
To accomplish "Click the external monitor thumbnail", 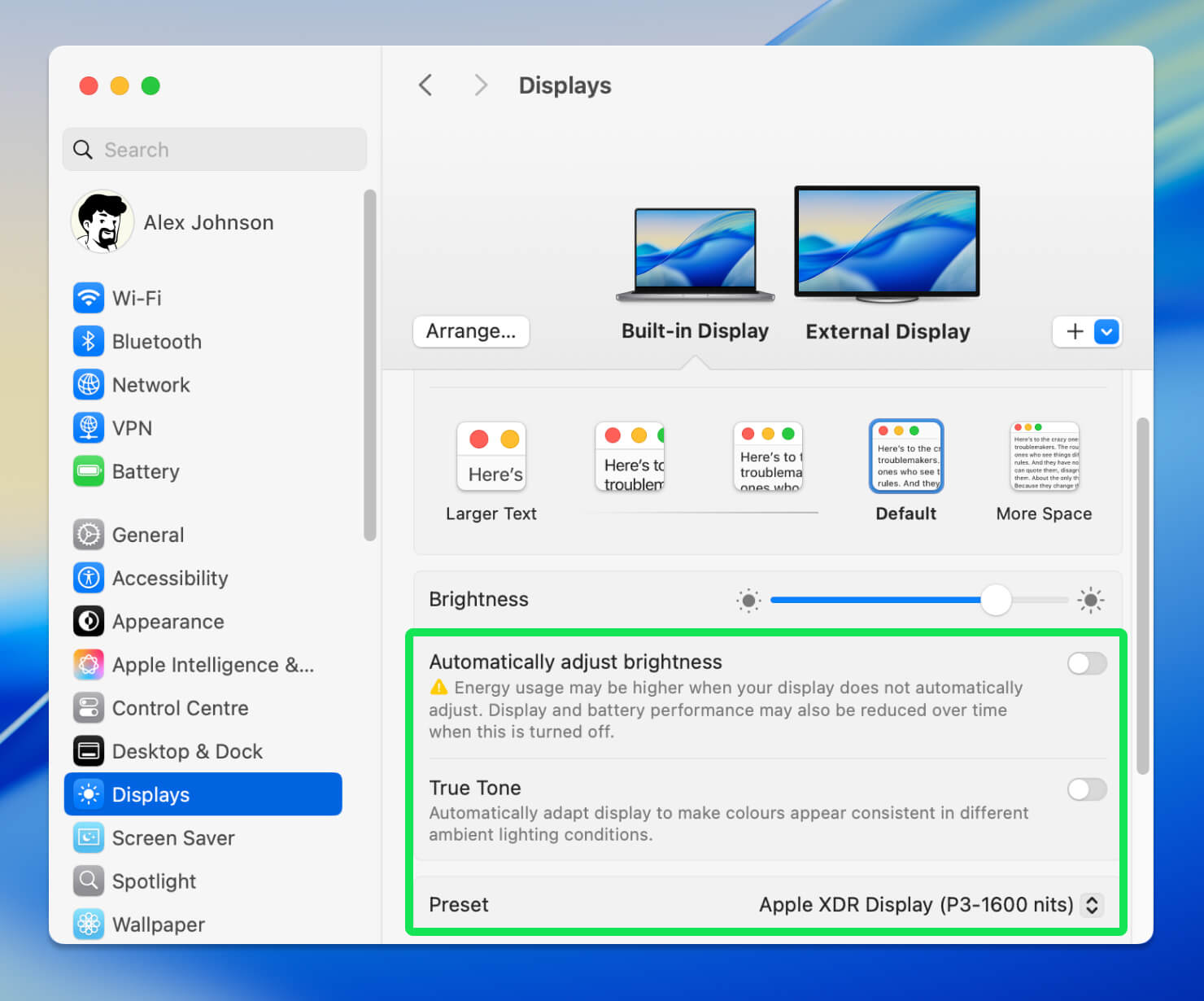I will pos(887,244).
